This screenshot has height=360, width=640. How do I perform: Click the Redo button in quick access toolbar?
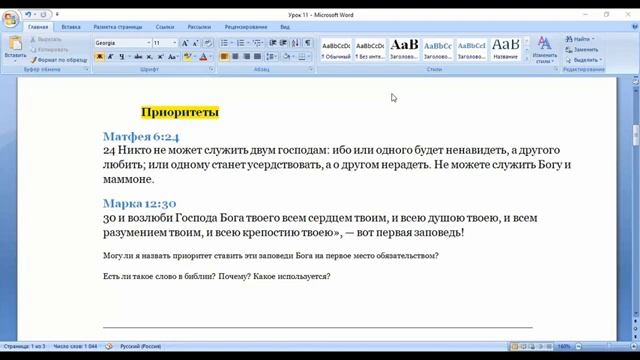coord(43,15)
